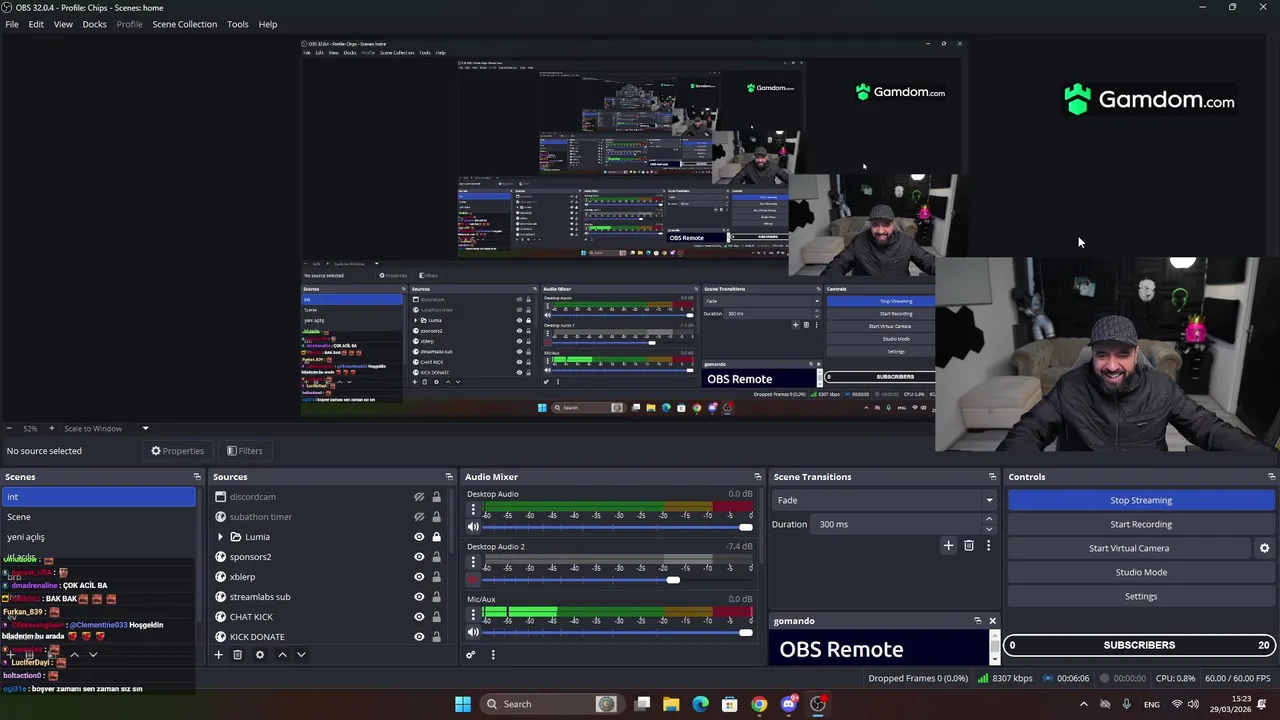Click Start Virtual Camera button

click(x=1129, y=548)
